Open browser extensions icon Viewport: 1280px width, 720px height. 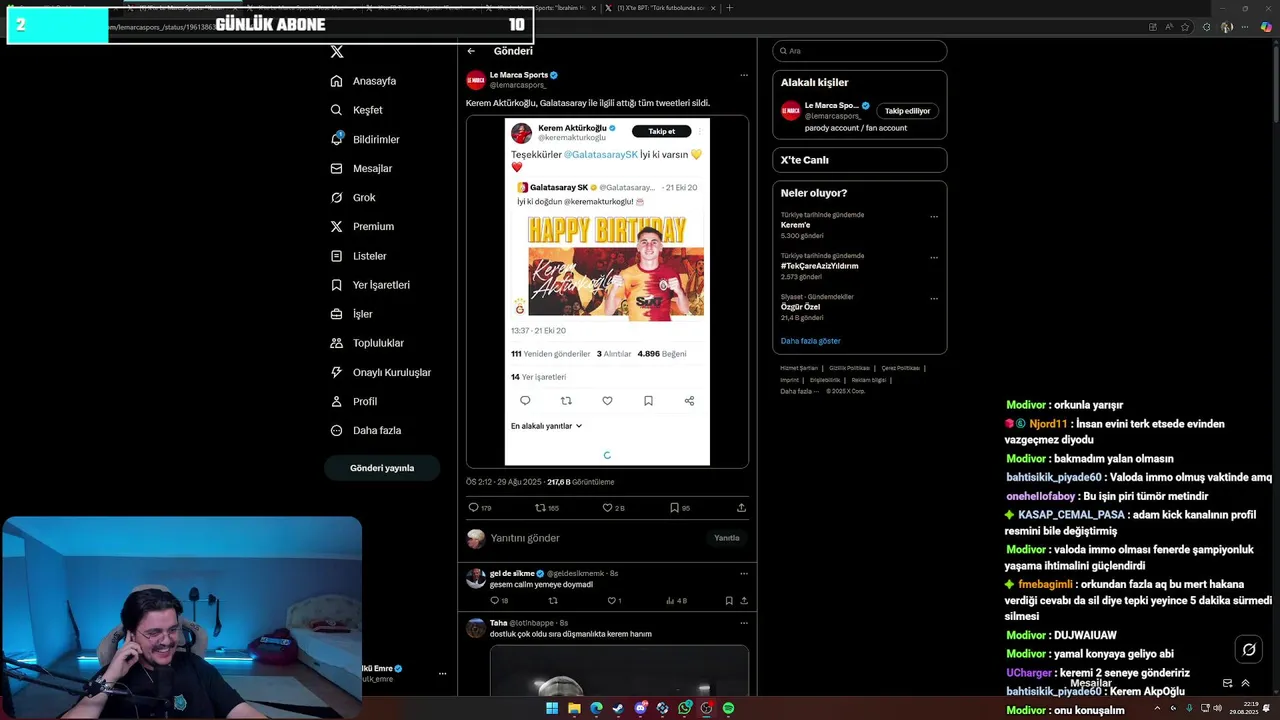[1207, 27]
